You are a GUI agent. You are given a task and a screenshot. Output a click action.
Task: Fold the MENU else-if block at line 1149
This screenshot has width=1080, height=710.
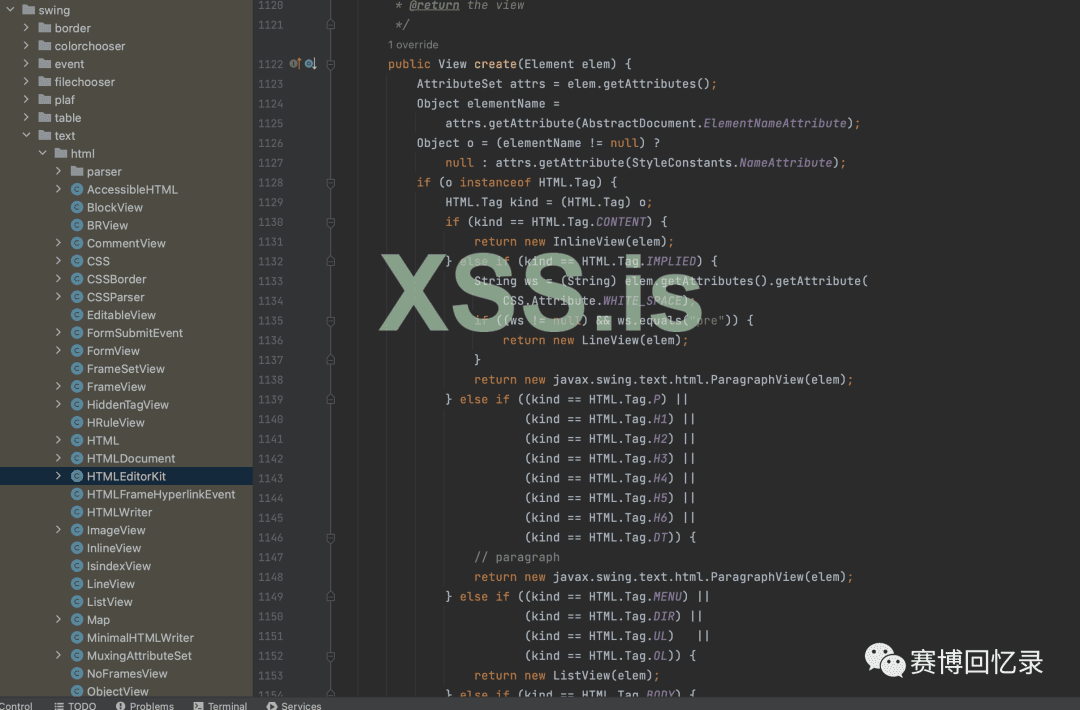pyautogui.click(x=331, y=596)
